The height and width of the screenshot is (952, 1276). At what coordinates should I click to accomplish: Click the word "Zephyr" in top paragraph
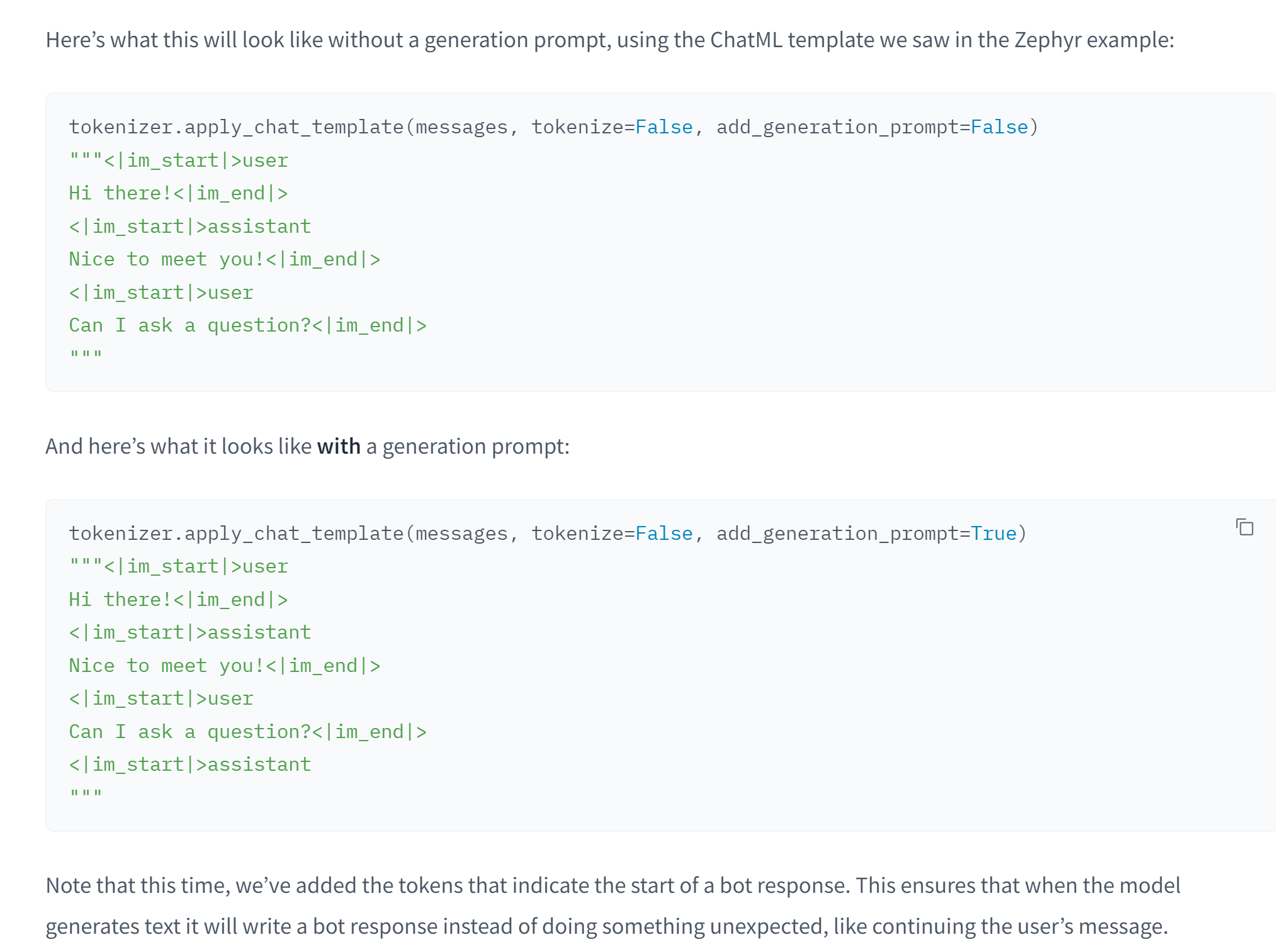click(x=1047, y=40)
